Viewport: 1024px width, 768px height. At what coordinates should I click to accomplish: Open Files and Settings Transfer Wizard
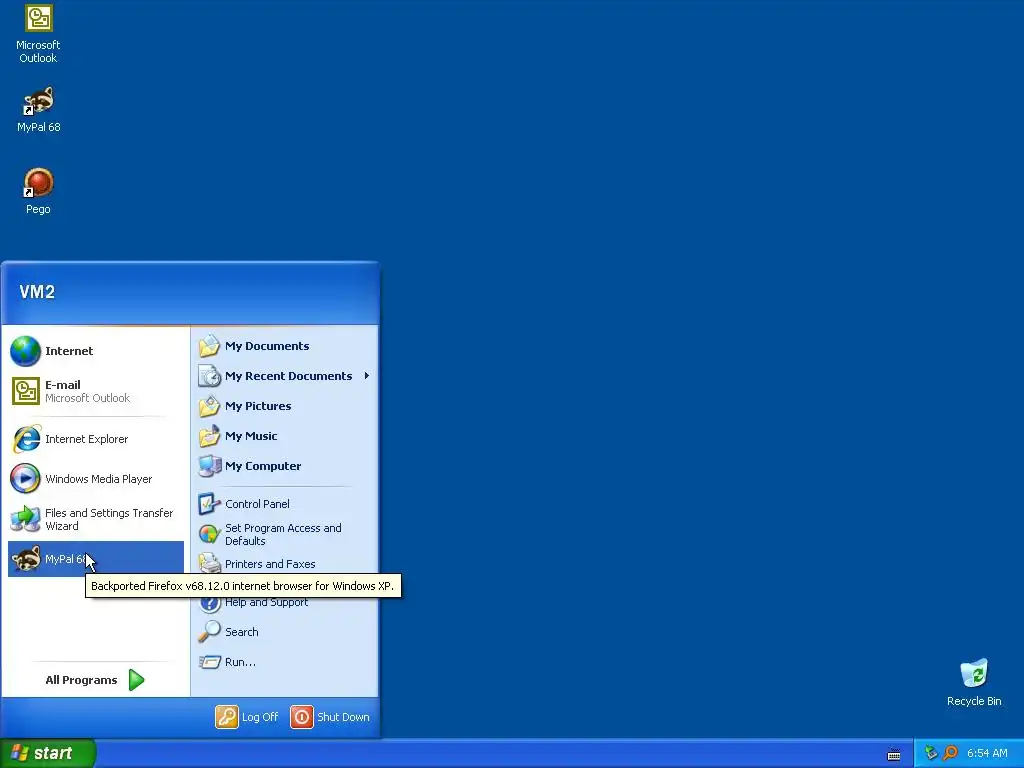point(96,519)
